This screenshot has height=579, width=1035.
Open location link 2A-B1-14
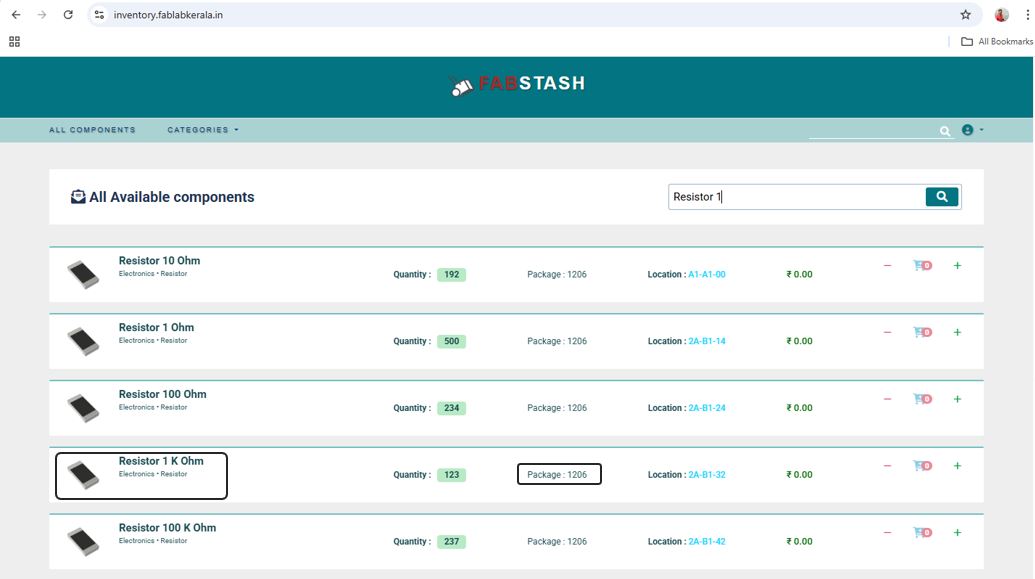pos(706,341)
